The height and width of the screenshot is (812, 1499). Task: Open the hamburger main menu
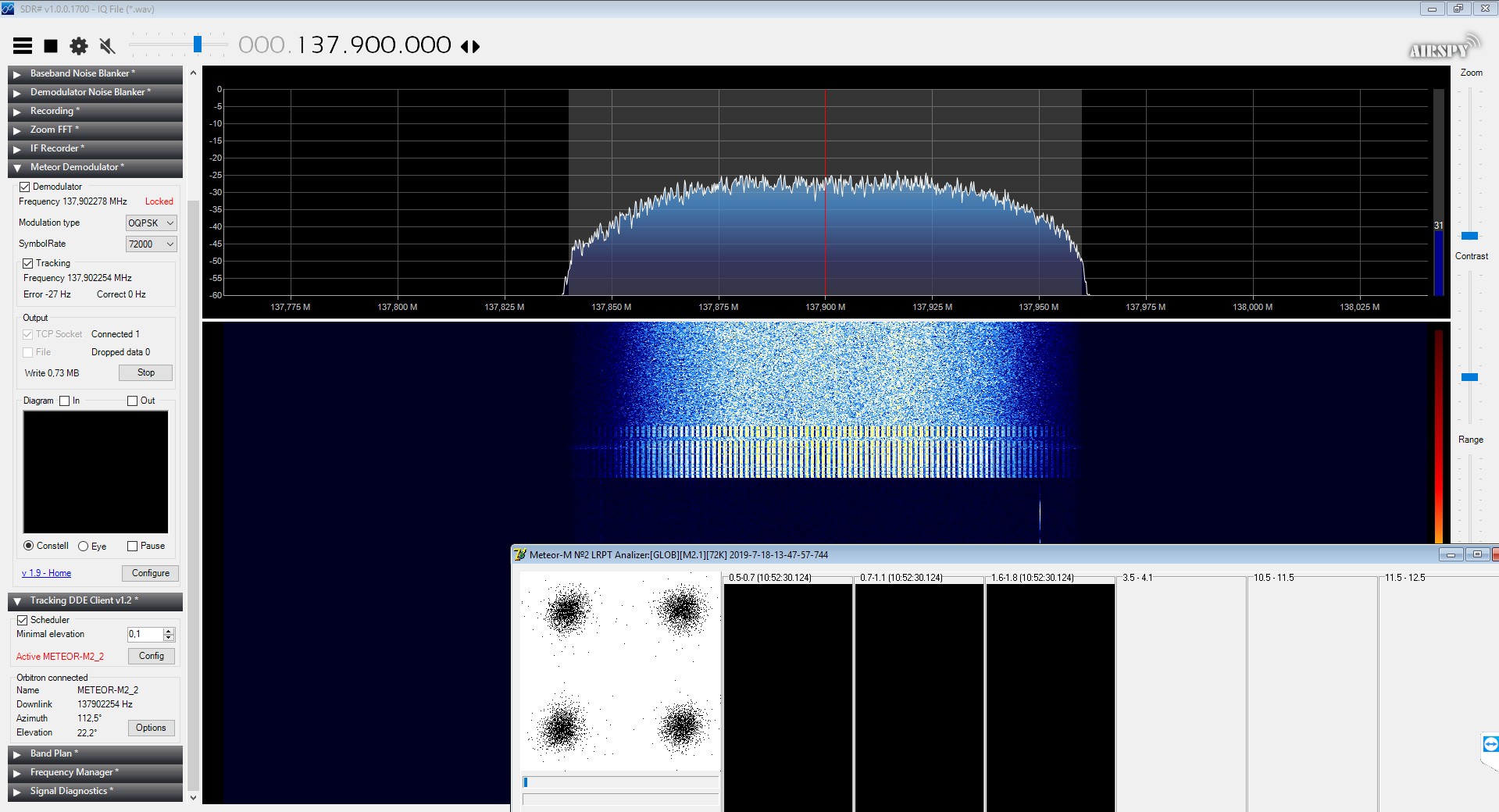tap(23, 46)
